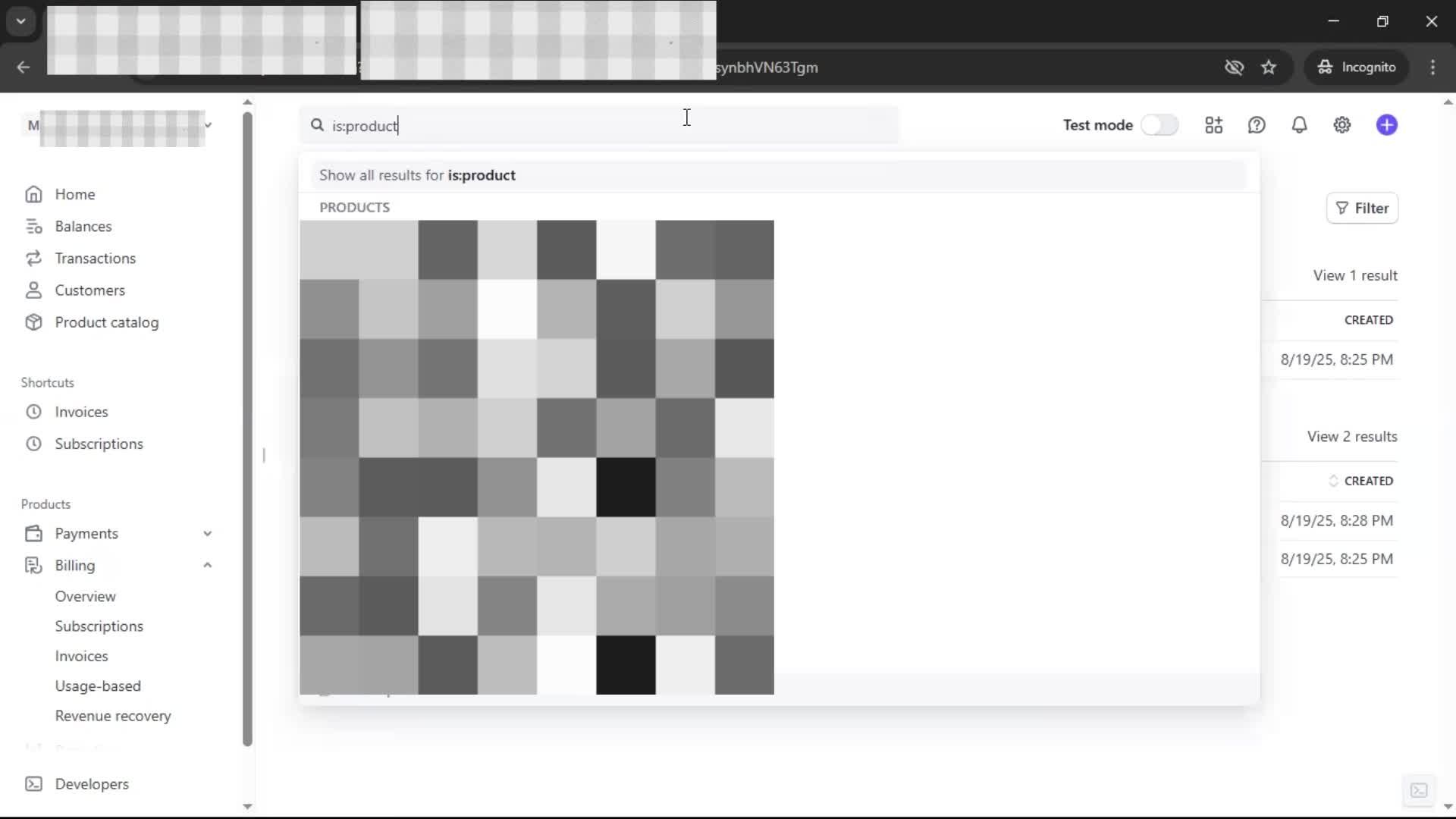Viewport: 1456px width, 819px height.
Task: Open the apps grid icon
Action: pyautogui.click(x=1213, y=125)
